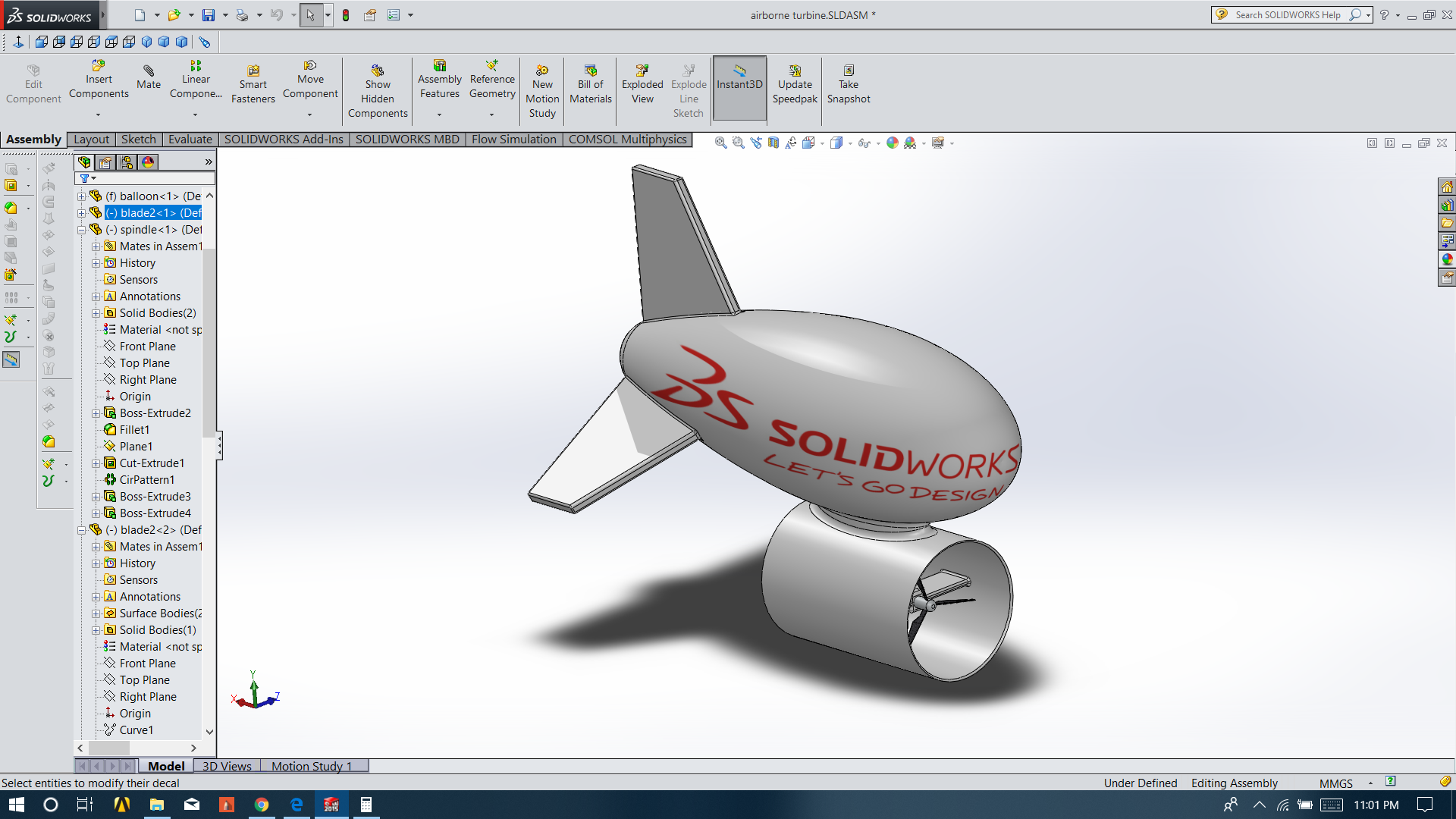Click feature tree horizontal scrollbar right arrow
1456x819 pixels.
[193, 748]
